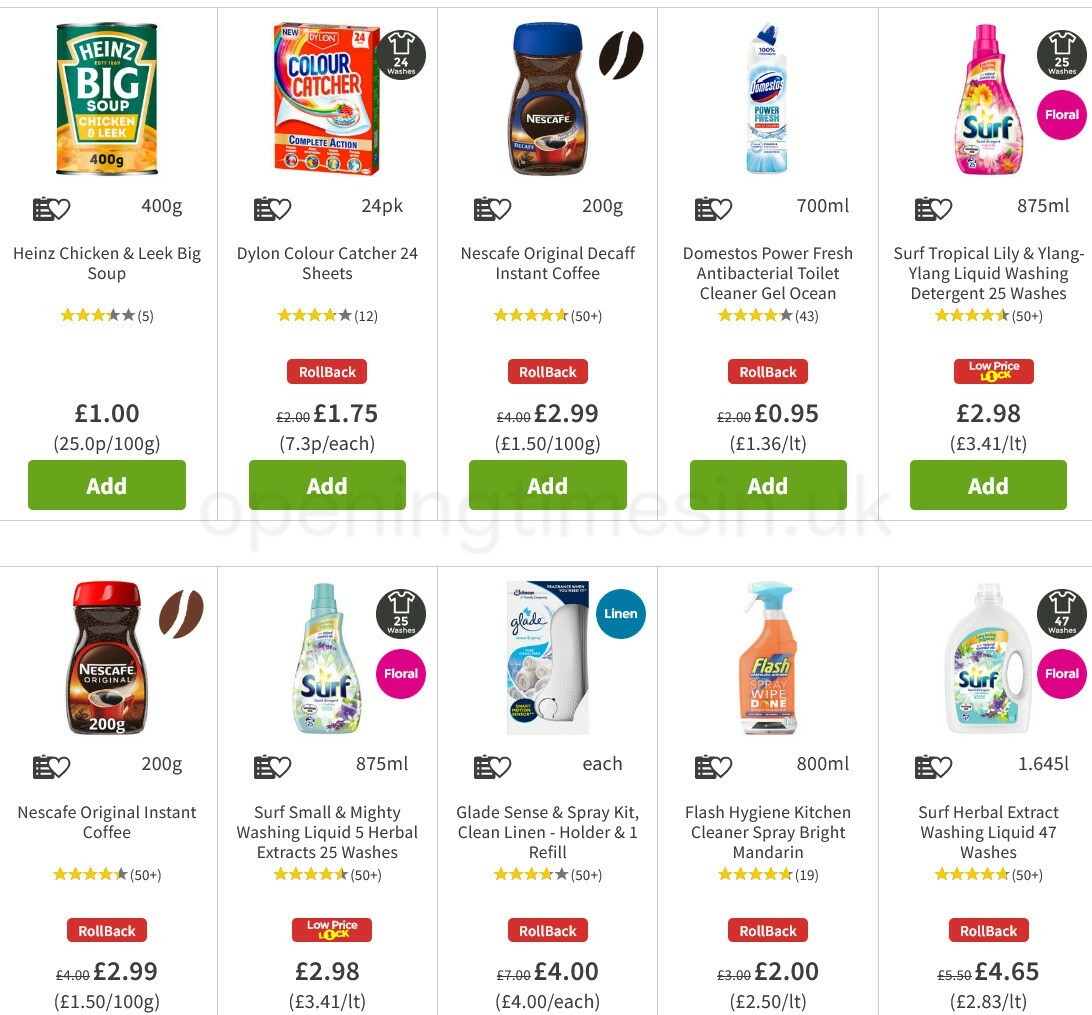Add Heinz Chicken & Leek Big Soup to basket
Image resolution: width=1092 pixels, height=1015 pixels.
tap(106, 485)
